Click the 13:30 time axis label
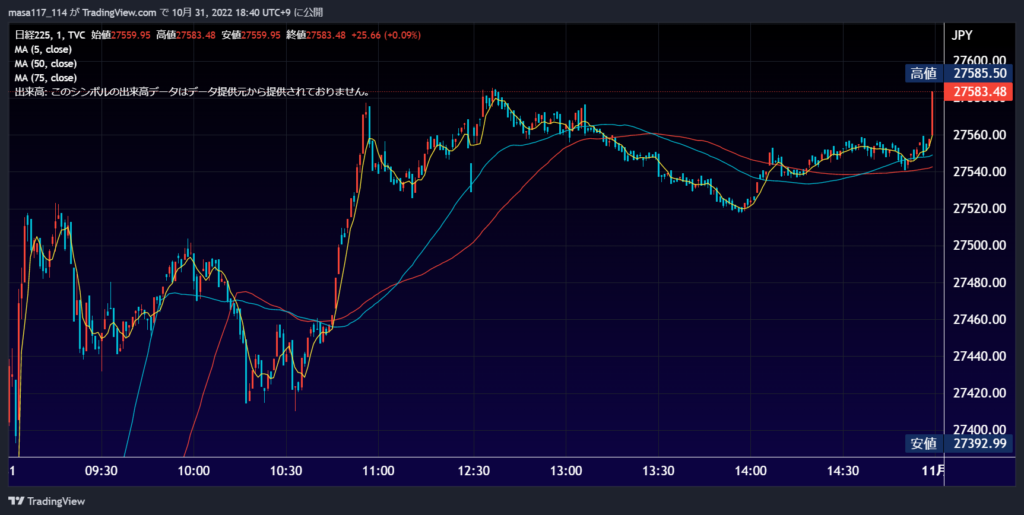This screenshot has height=515, width=1024. 658,471
